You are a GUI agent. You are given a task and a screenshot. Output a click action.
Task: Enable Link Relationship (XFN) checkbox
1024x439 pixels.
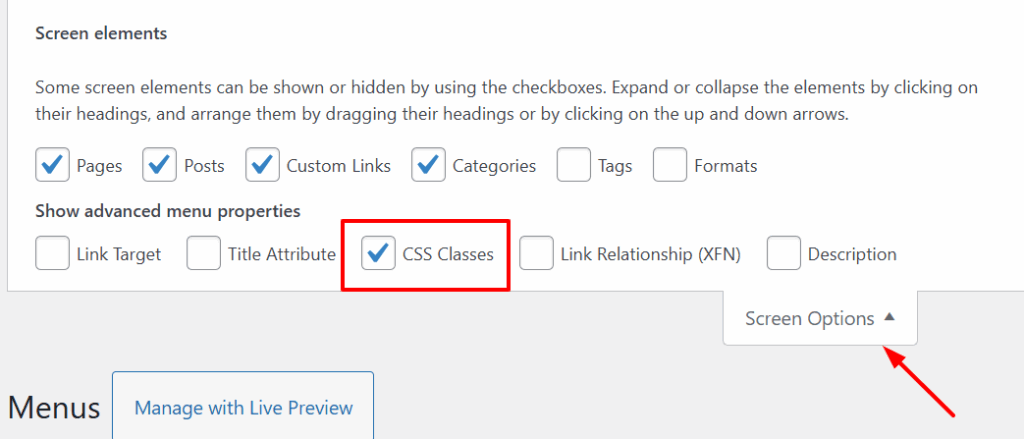point(537,254)
